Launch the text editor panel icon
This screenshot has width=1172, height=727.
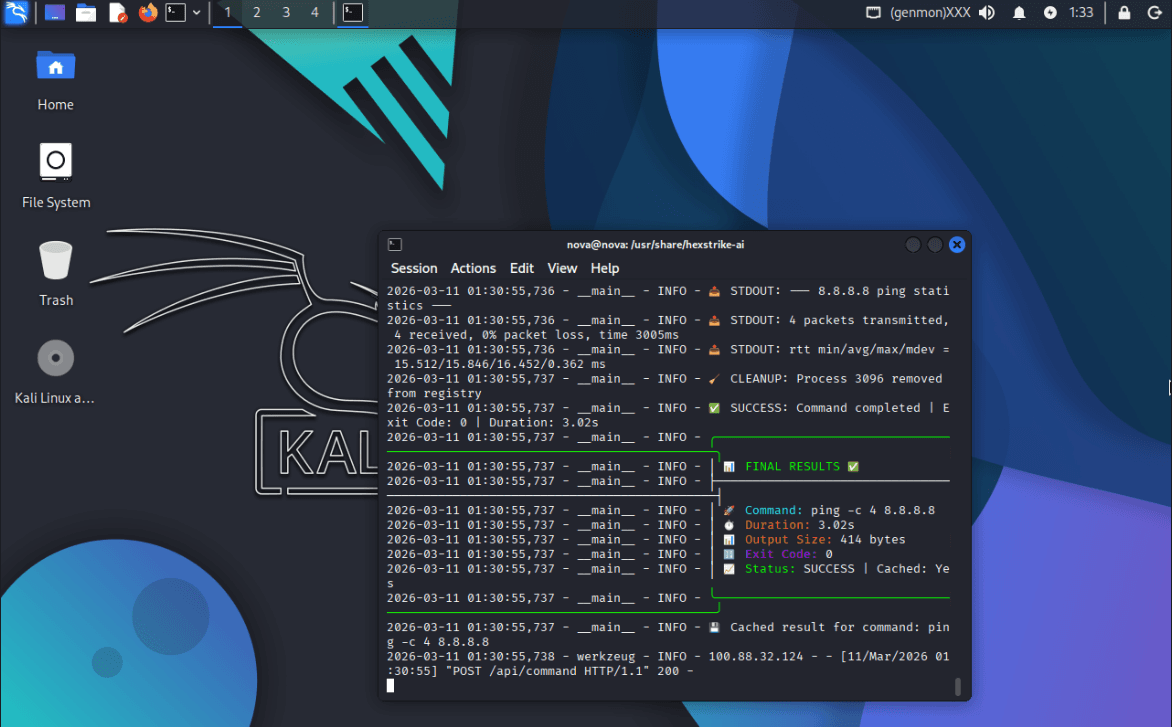coord(117,13)
